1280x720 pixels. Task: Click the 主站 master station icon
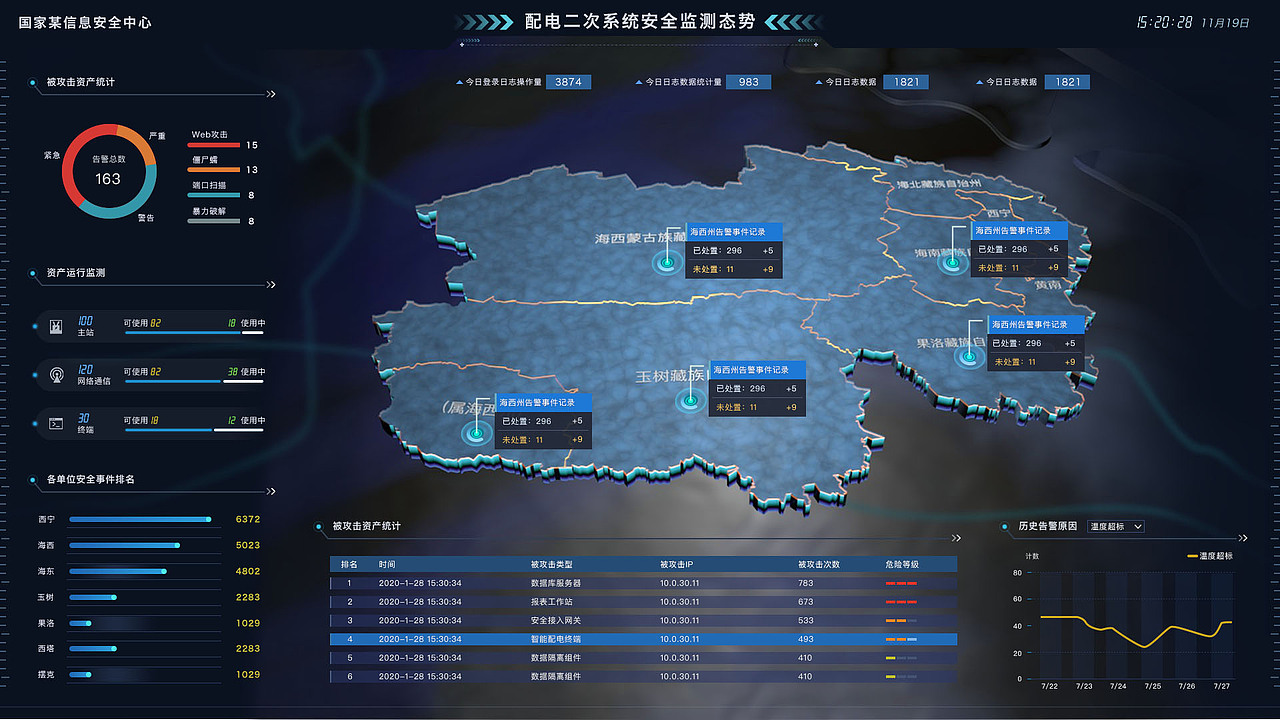pyautogui.click(x=56, y=327)
